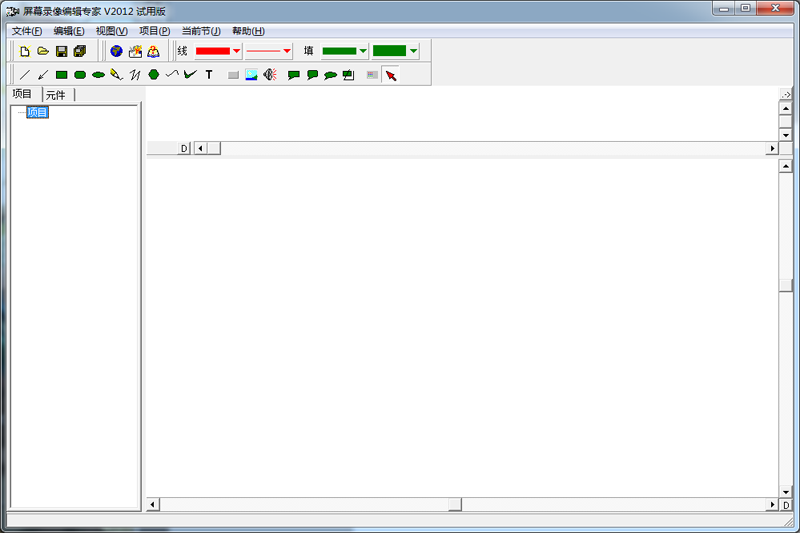800x533 pixels.
Task: Select the text T tool
Action: [209, 75]
